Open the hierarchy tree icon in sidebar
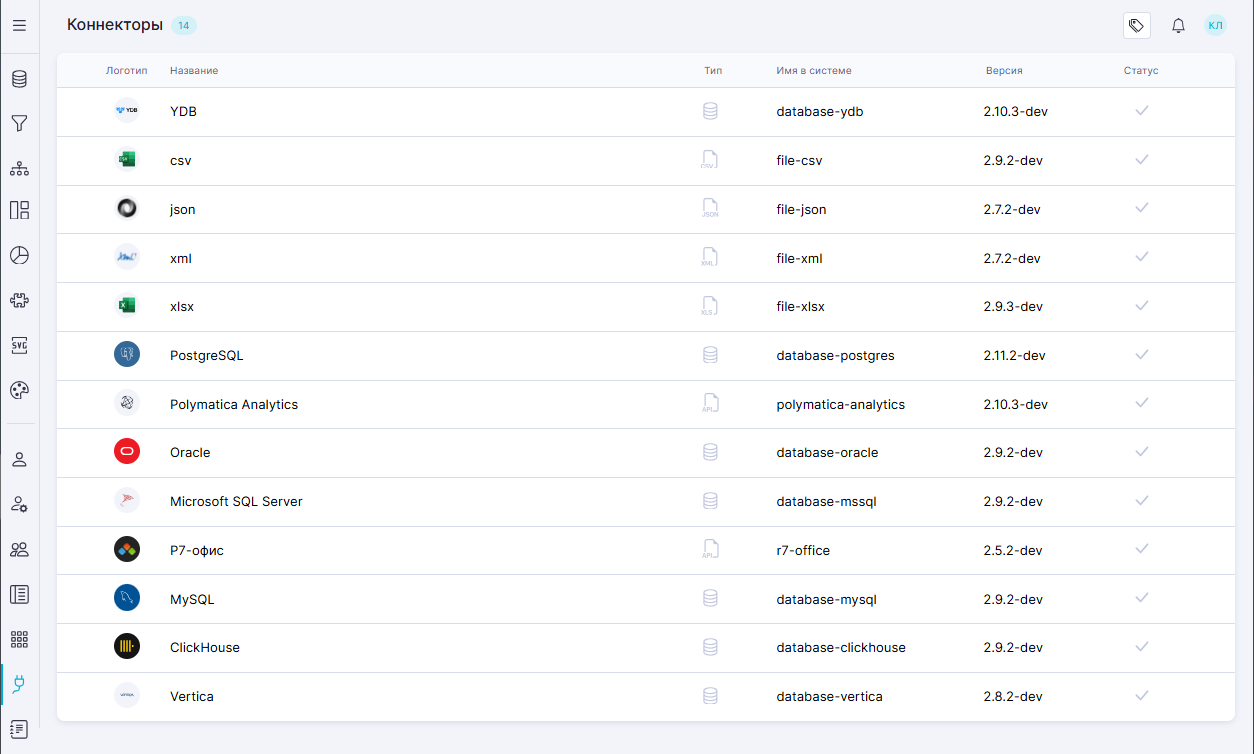This screenshot has height=754, width=1254. tap(19, 168)
